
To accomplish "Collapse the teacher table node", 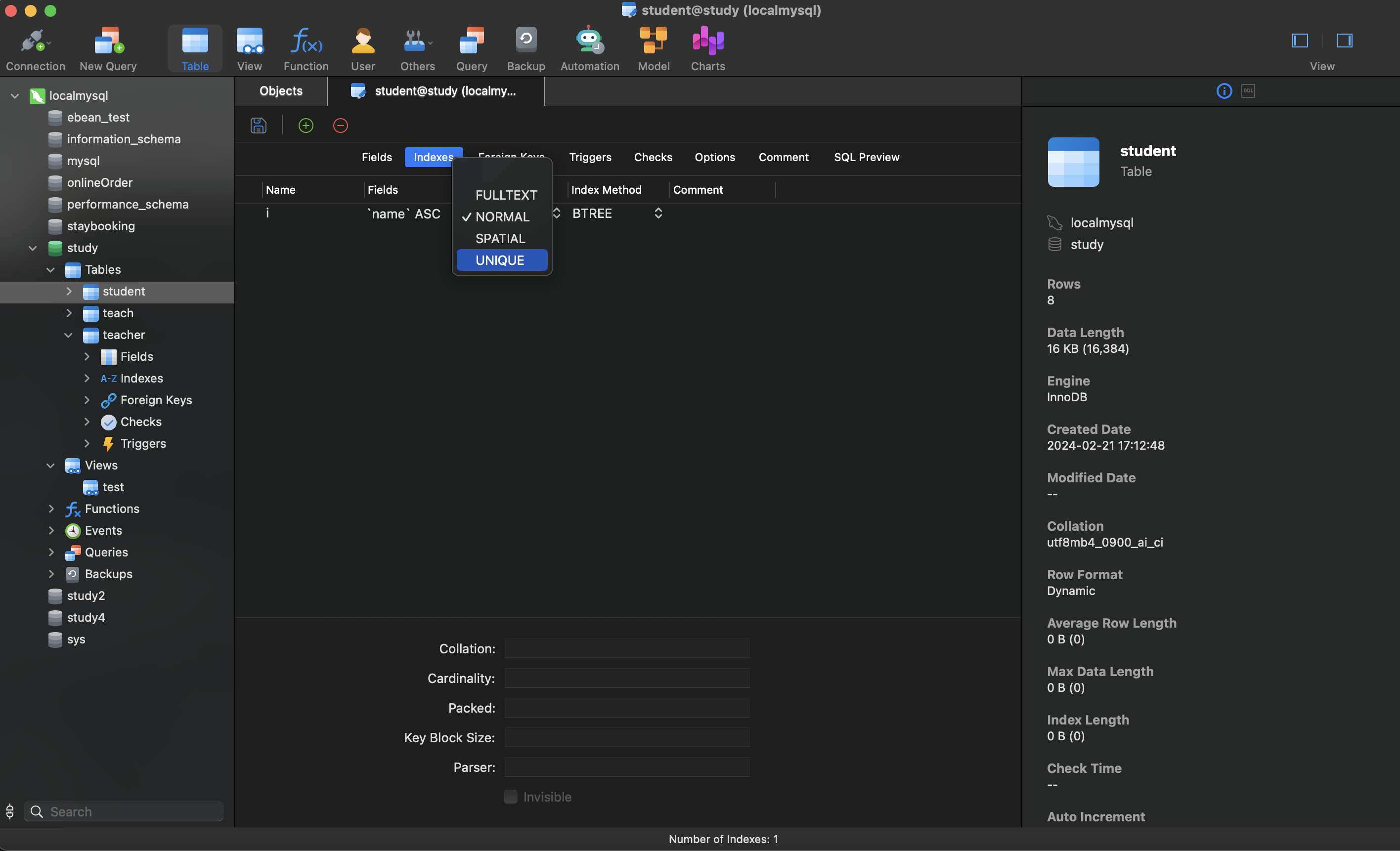I will coord(69,335).
